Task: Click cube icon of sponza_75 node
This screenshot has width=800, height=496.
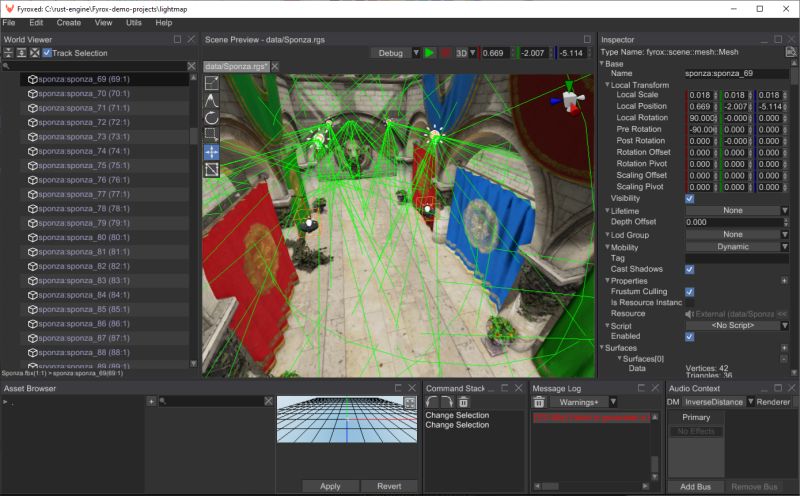Action: click(x=33, y=165)
